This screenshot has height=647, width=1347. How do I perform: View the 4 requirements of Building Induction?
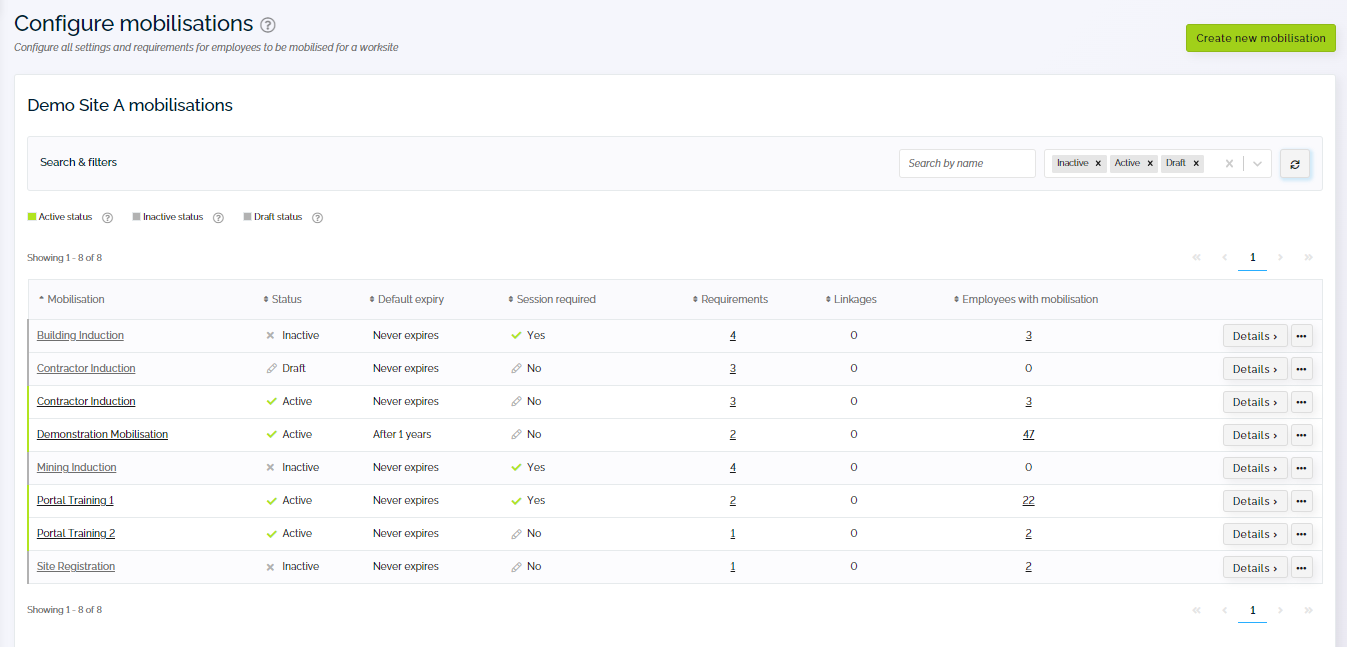pyautogui.click(x=733, y=336)
